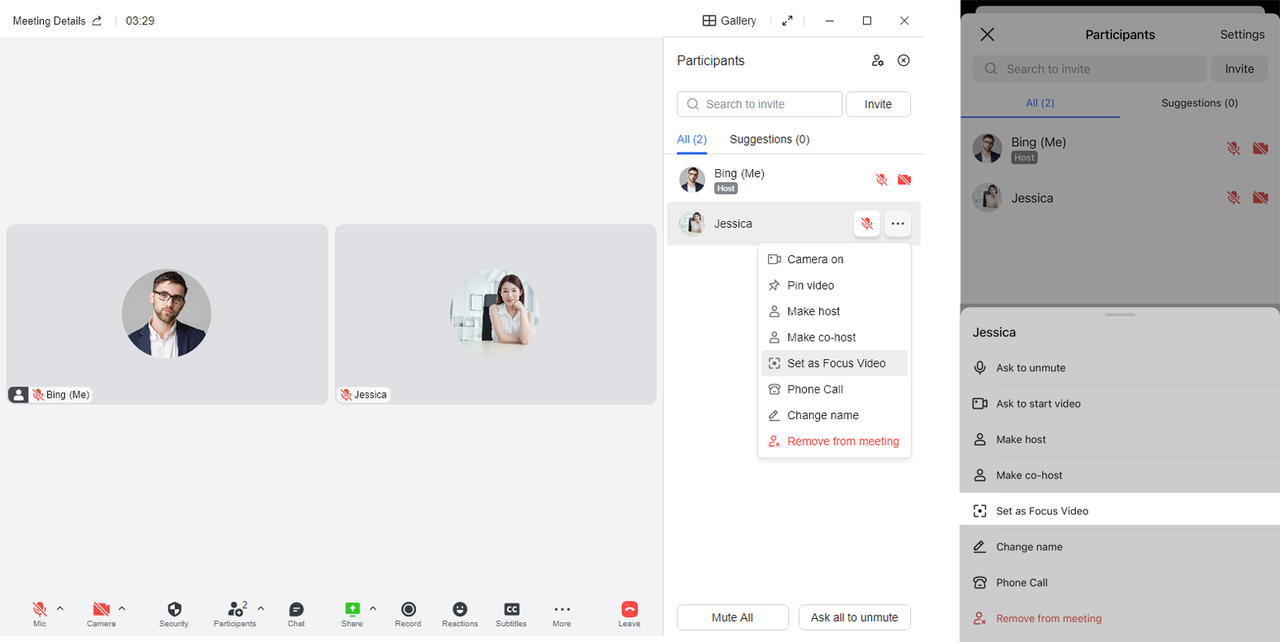Expand the Mic device options chevron
The height and width of the screenshot is (642, 1280).
coord(58,608)
